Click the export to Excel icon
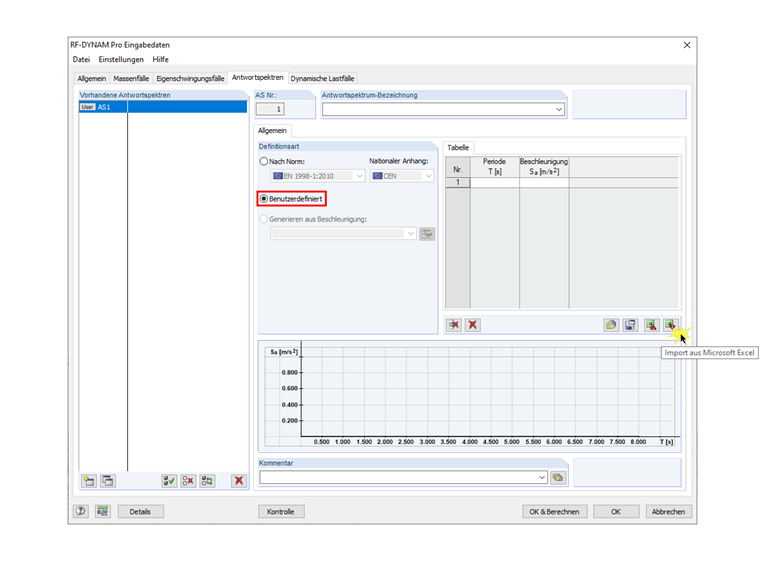The image size is (760, 570). click(651, 325)
